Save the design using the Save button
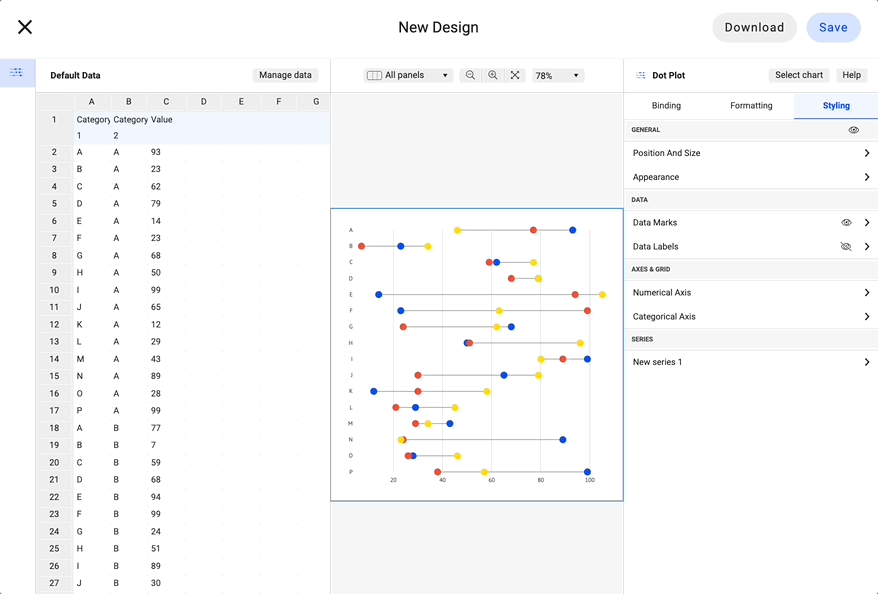878x594 pixels. tap(833, 27)
